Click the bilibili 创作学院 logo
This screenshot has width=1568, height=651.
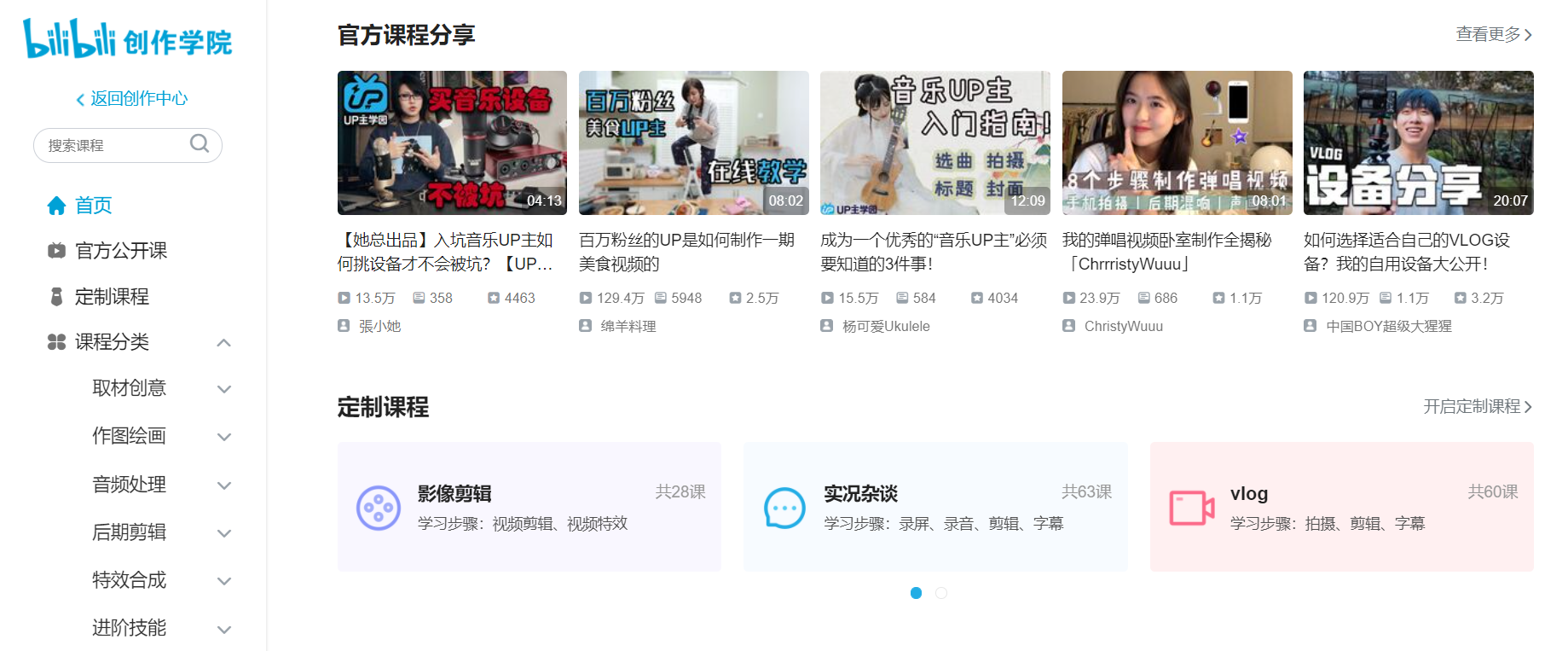coord(128,39)
